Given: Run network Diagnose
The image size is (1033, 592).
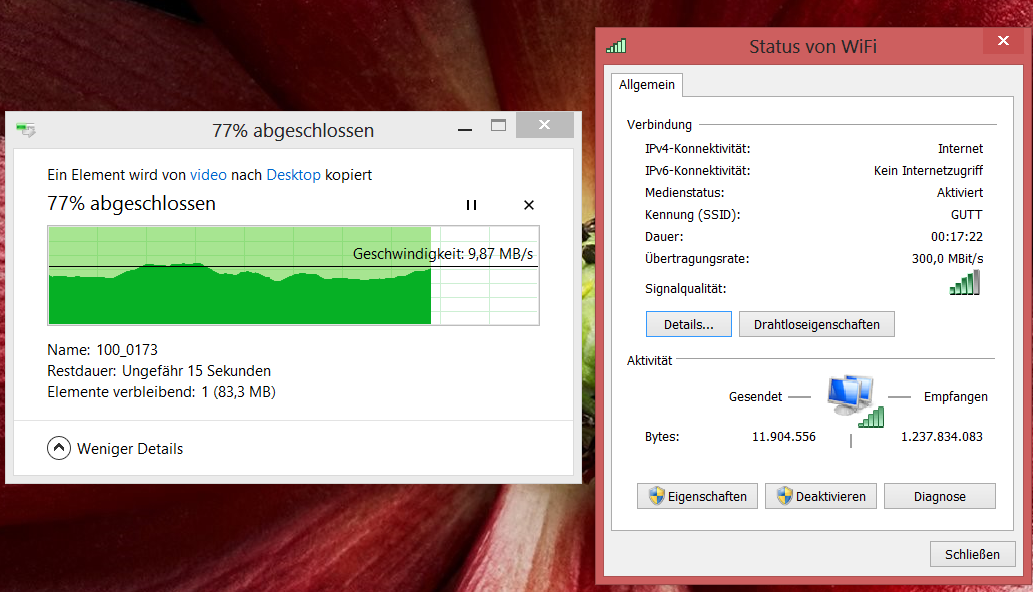Looking at the screenshot, I should point(939,496).
